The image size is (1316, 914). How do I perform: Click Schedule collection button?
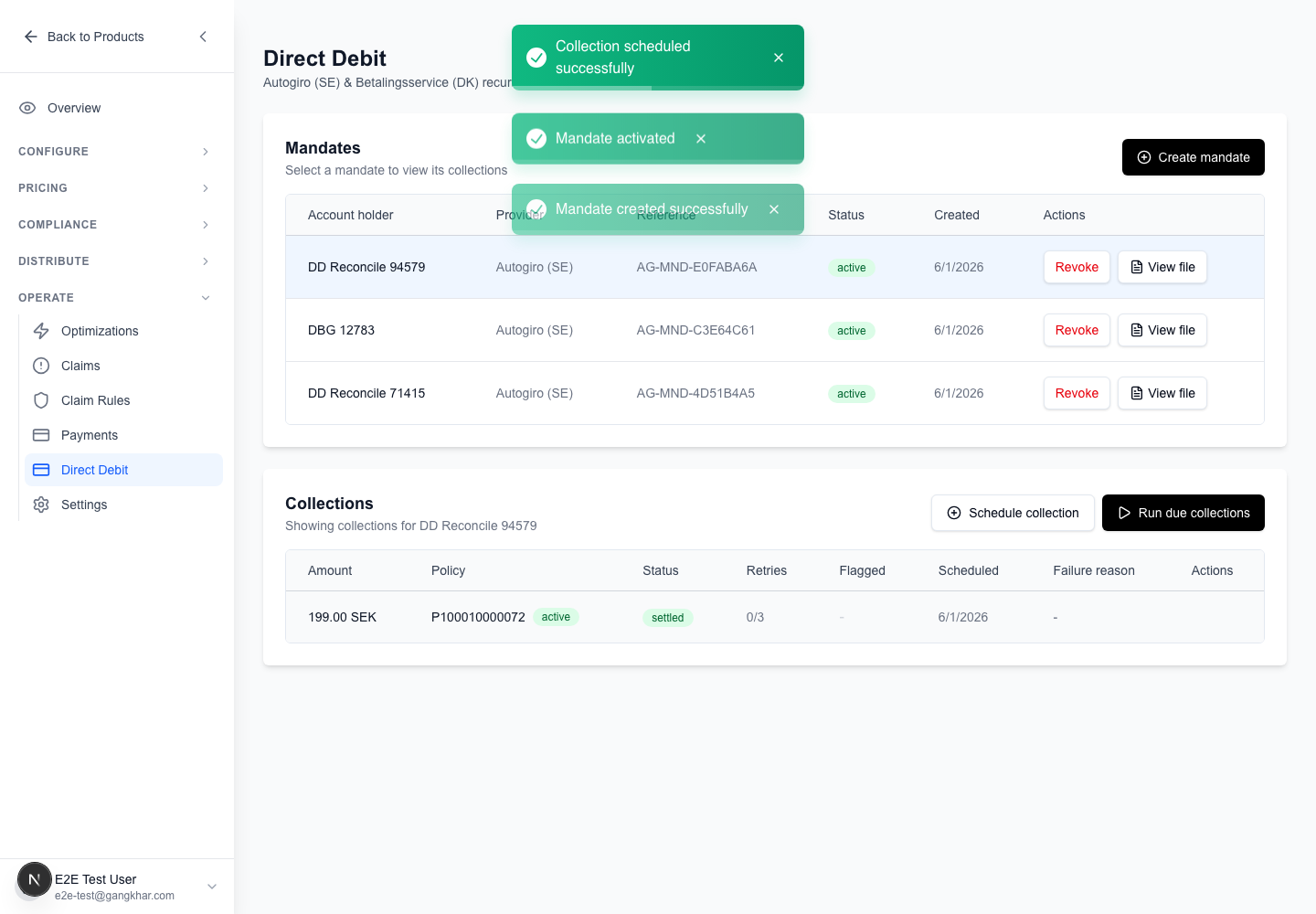(x=1013, y=513)
